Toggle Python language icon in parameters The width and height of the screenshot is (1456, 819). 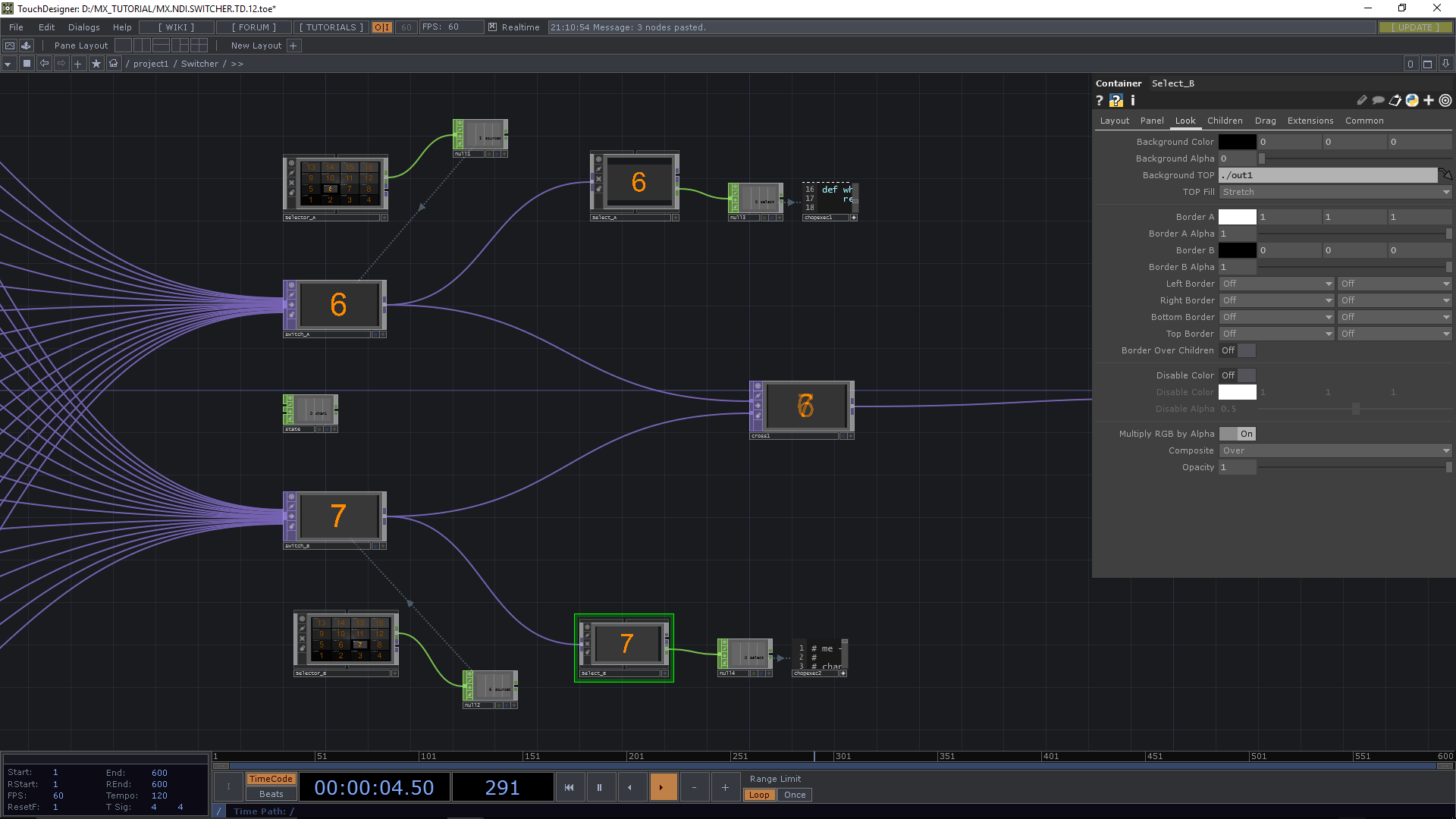pos(1412,100)
